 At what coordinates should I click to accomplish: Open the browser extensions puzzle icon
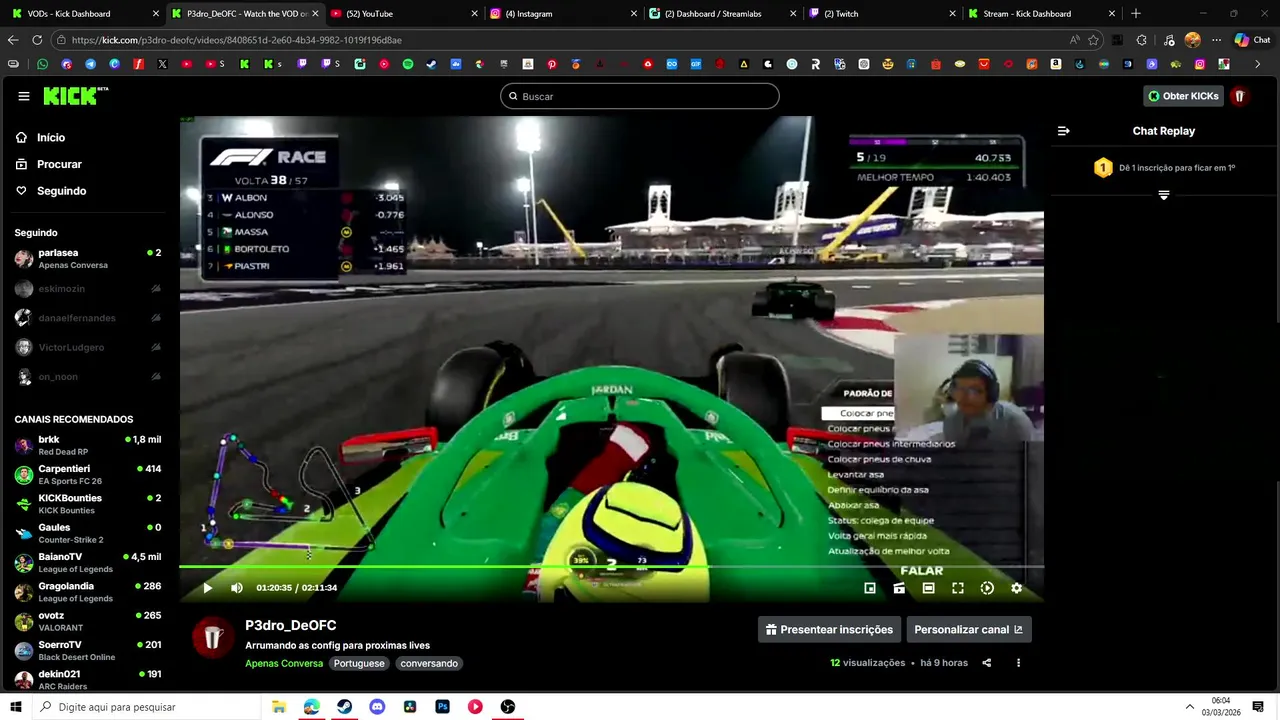1142,40
